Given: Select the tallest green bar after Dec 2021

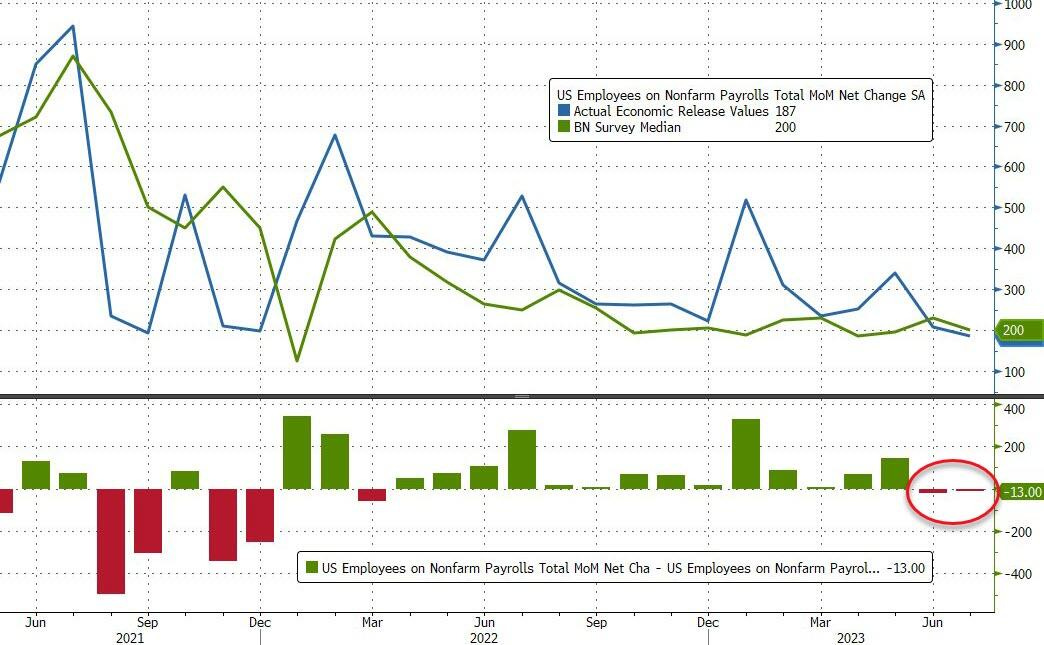Looking at the screenshot, I should coord(297,452).
